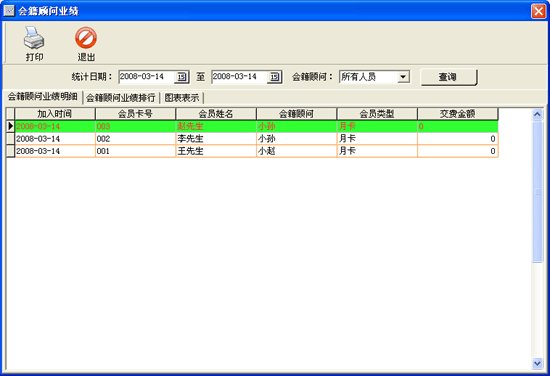Click the row selector of the 002 row

pyautogui.click(x=11, y=139)
